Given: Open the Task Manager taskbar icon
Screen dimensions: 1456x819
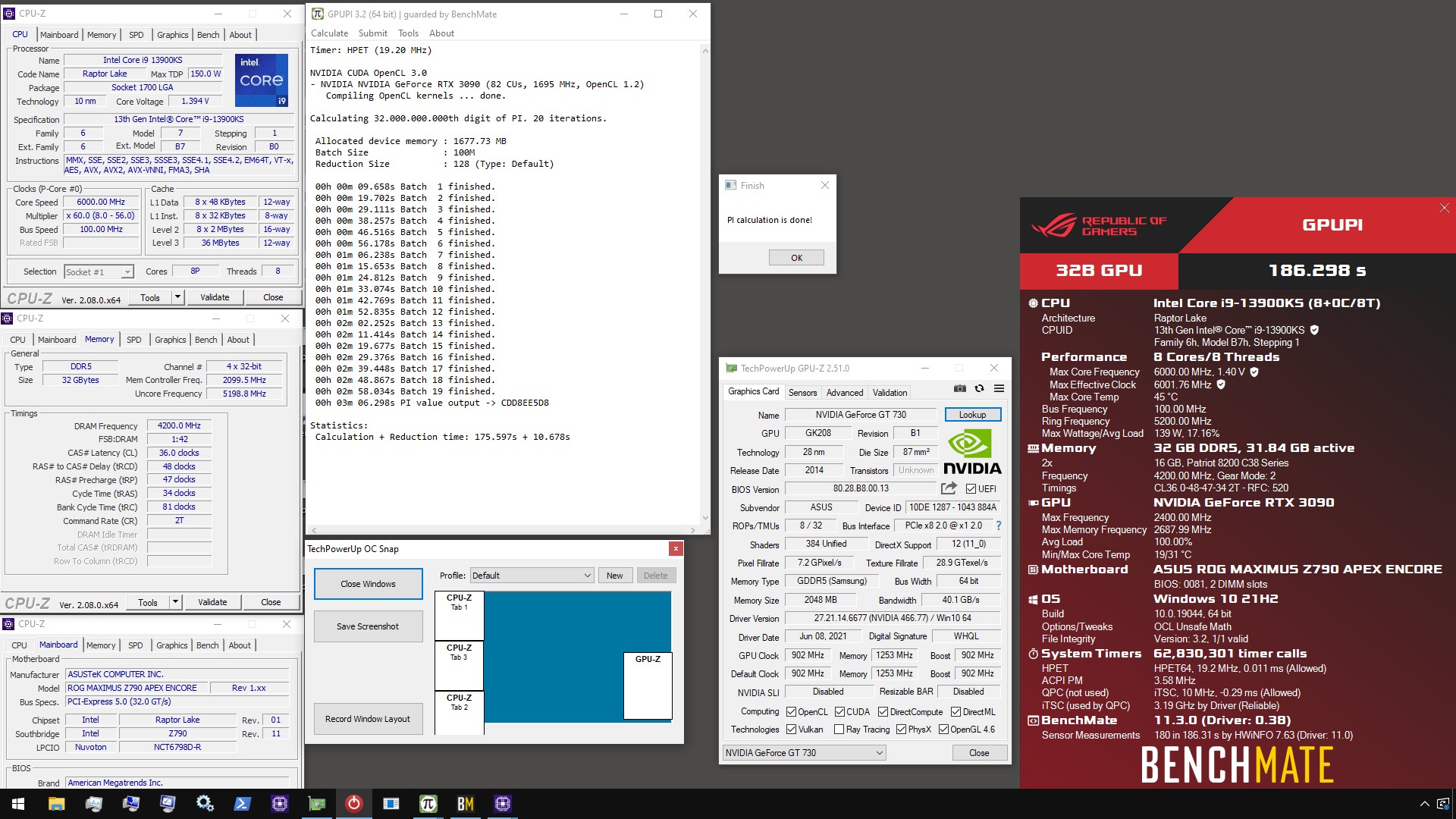Looking at the screenshot, I should coord(93,804).
